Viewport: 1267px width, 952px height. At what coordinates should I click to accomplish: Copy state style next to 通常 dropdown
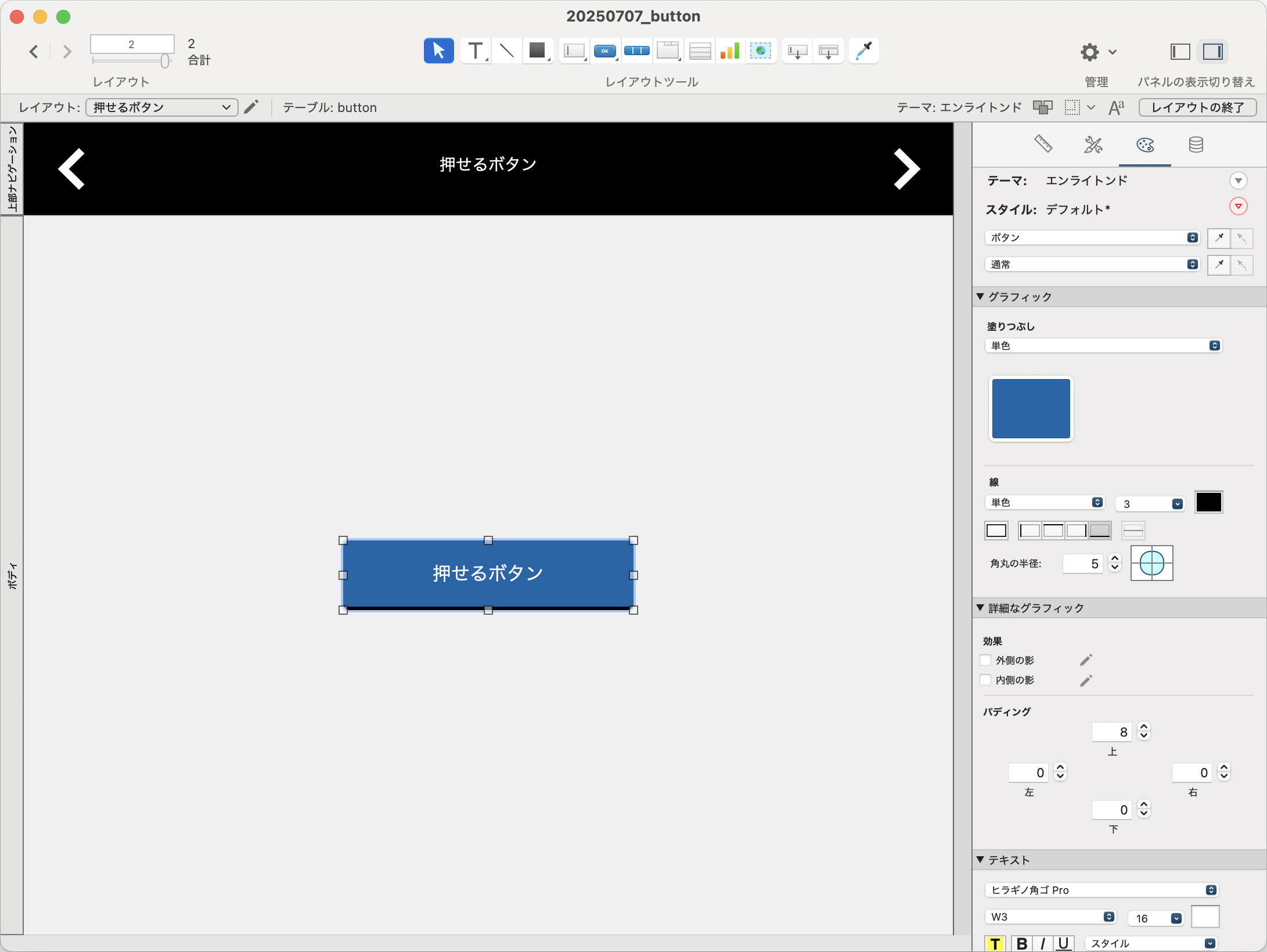[x=1218, y=265]
